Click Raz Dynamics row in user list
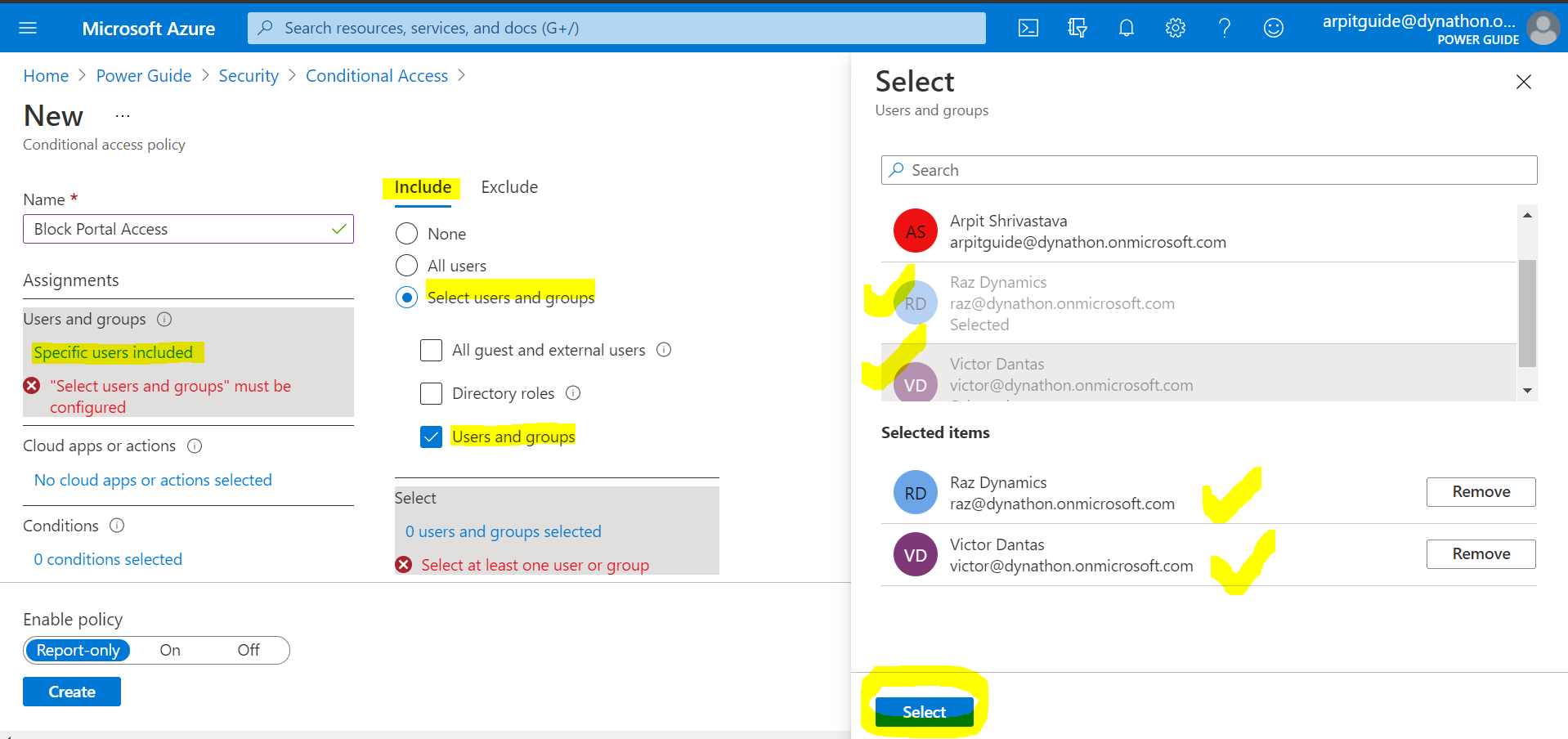Viewport: 1568px width, 739px height. pos(1198,303)
